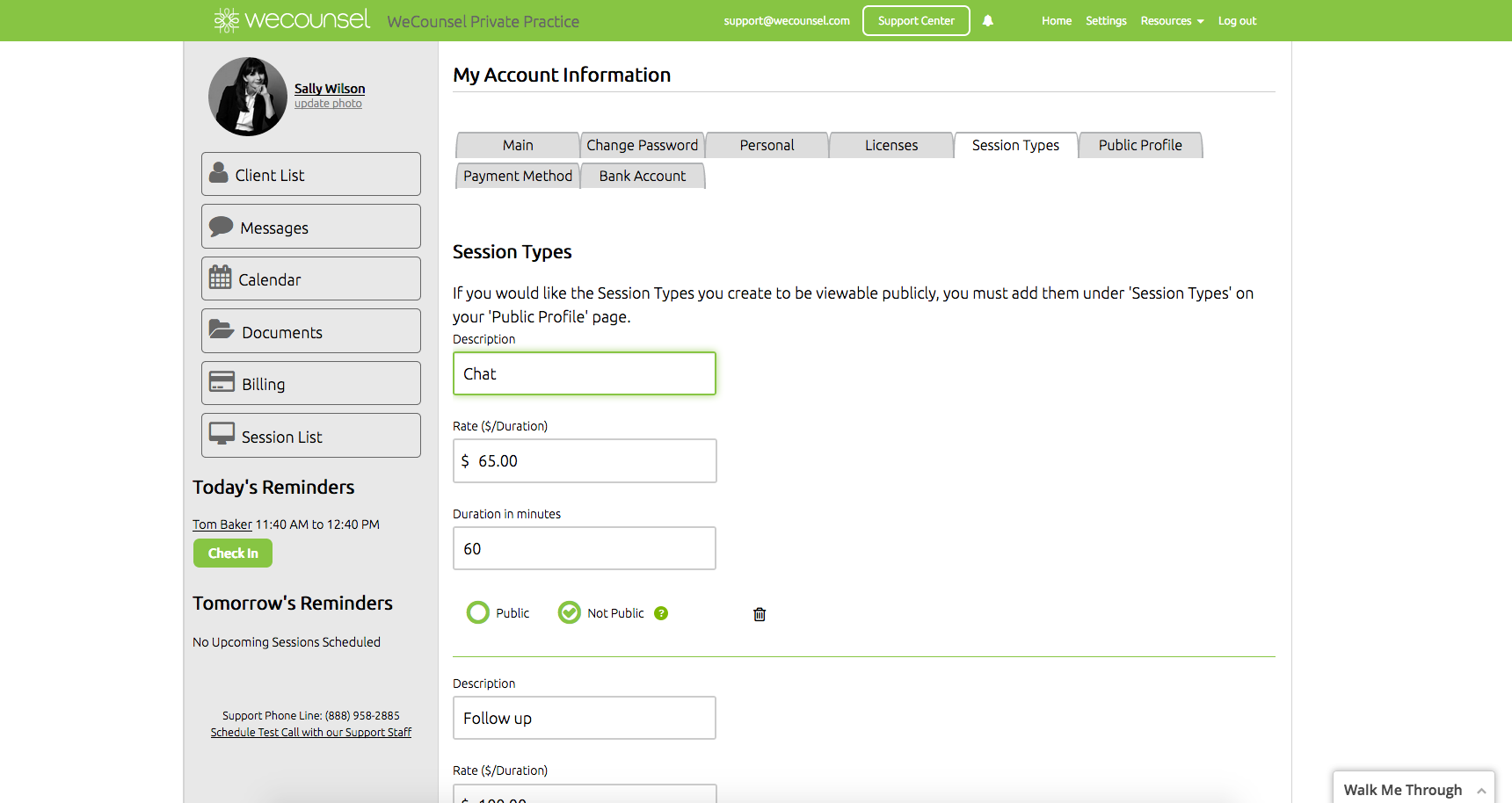
Task: Select the Public radio option
Action: coord(478,612)
